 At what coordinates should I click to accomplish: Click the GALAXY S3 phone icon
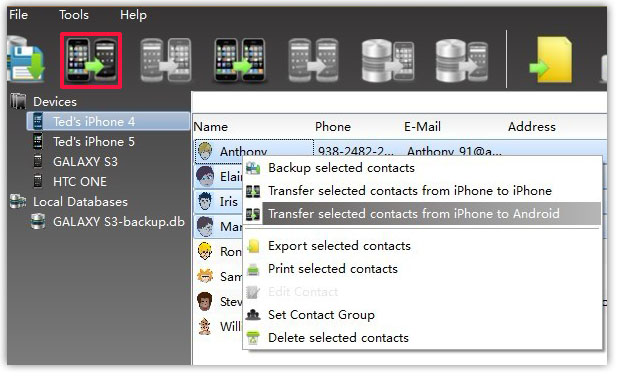coord(38,161)
